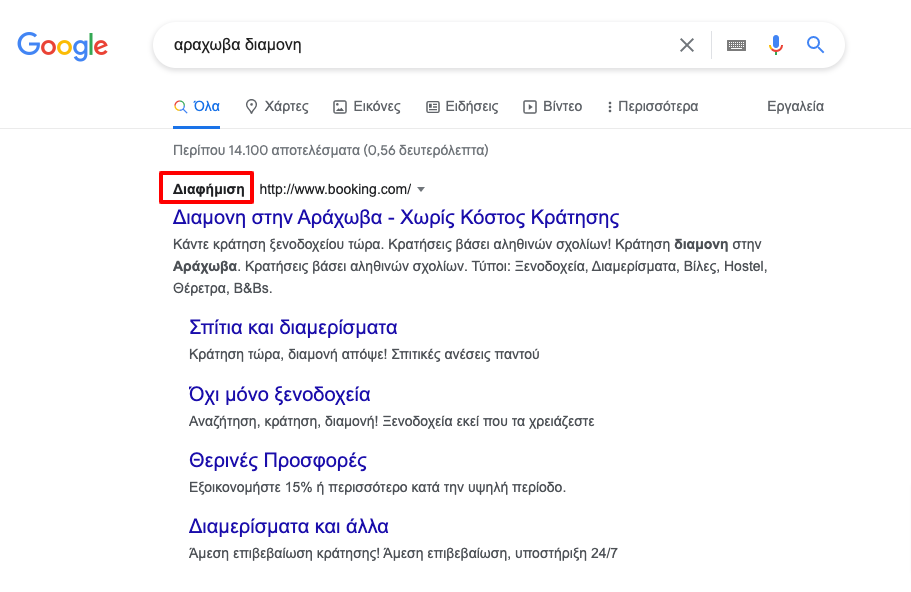This screenshot has width=911, height=592.
Task: Click the http://www.booking.com/ URL text
Action: pos(335,189)
